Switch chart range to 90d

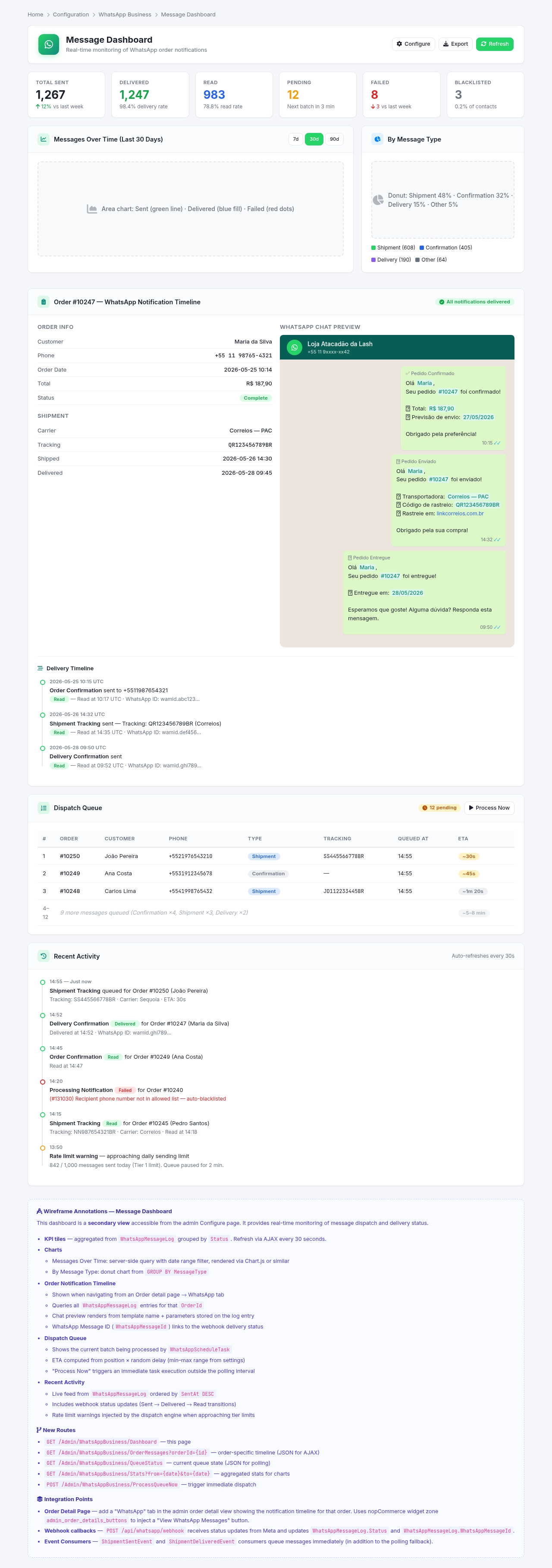pyautogui.click(x=334, y=139)
